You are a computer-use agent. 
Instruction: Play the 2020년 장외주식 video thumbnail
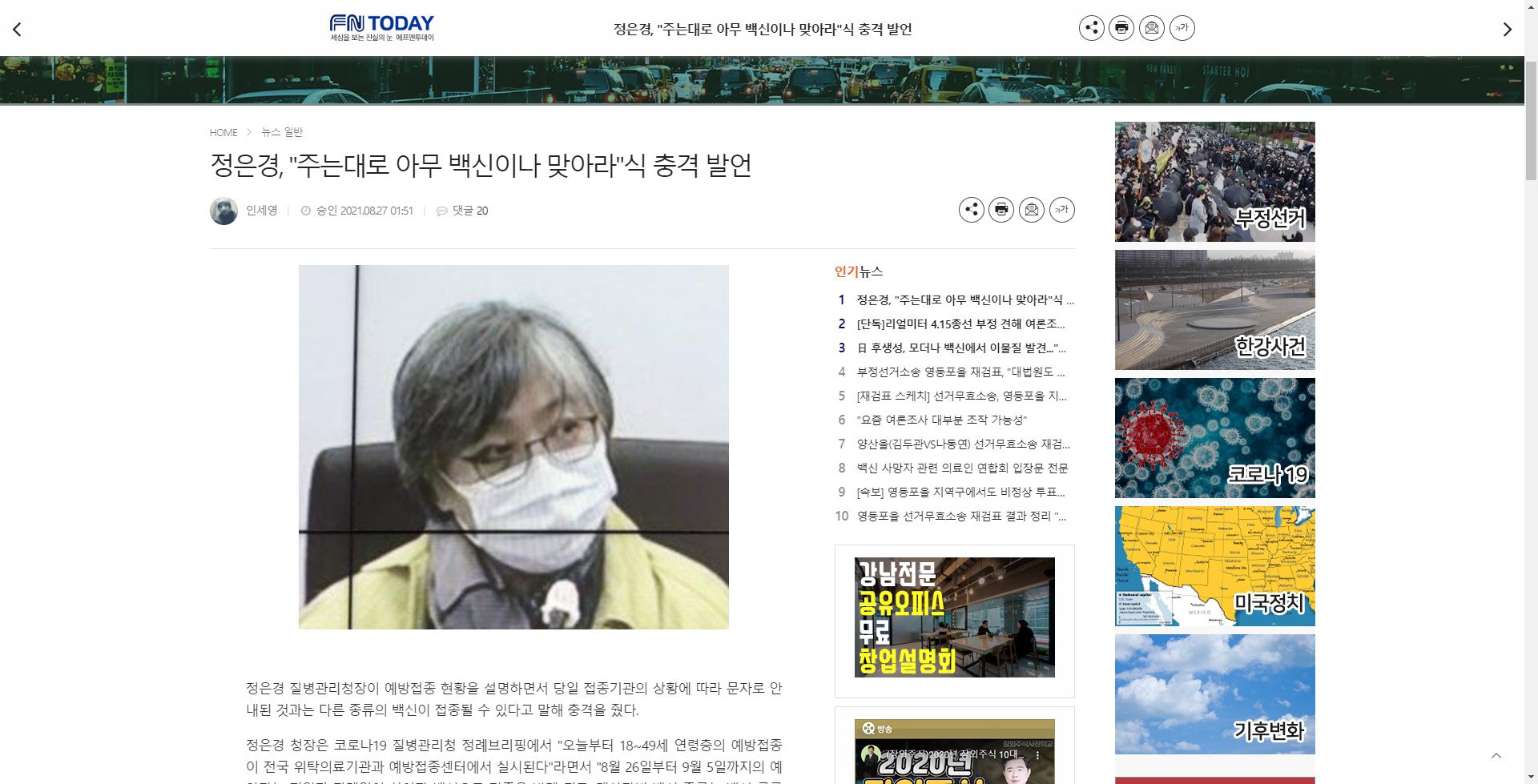click(x=955, y=752)
